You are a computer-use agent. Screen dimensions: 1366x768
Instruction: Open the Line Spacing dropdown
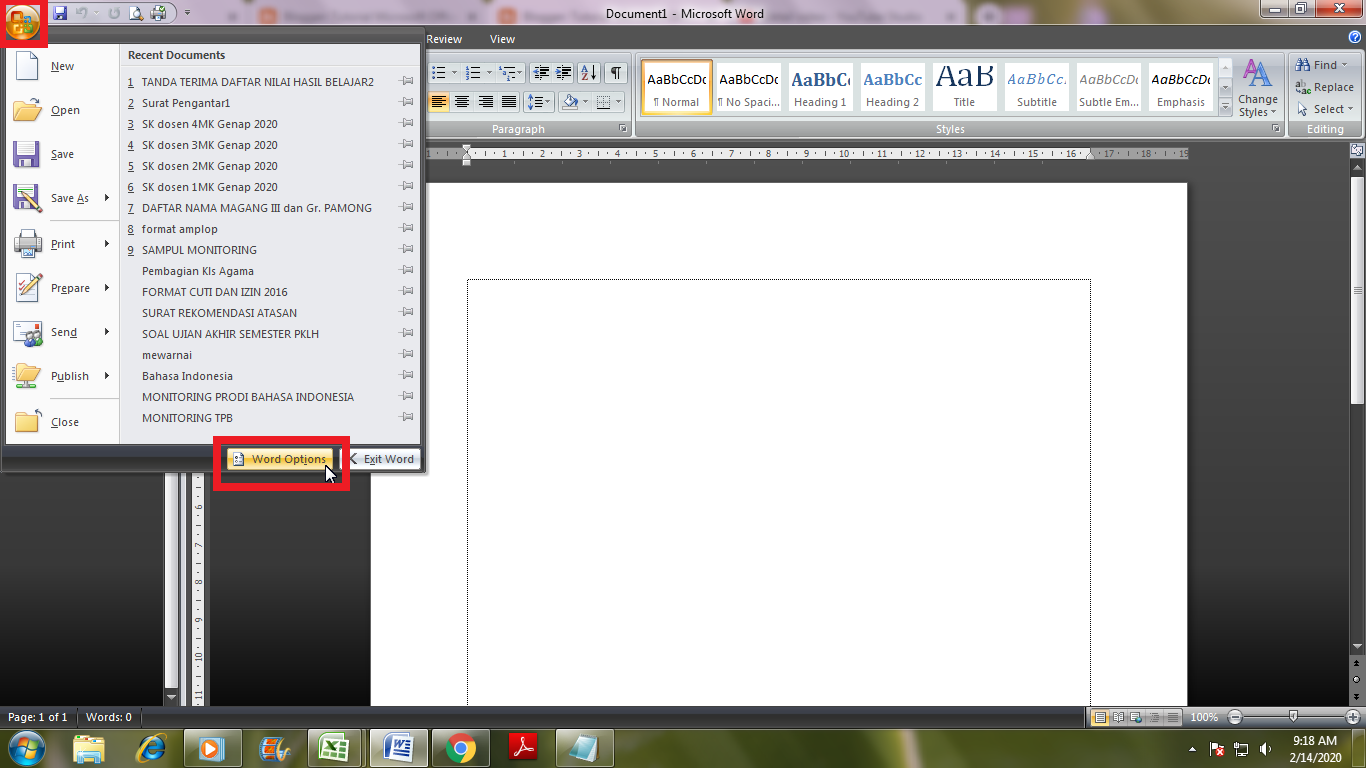pyautogui.click(x=540, y=102)
